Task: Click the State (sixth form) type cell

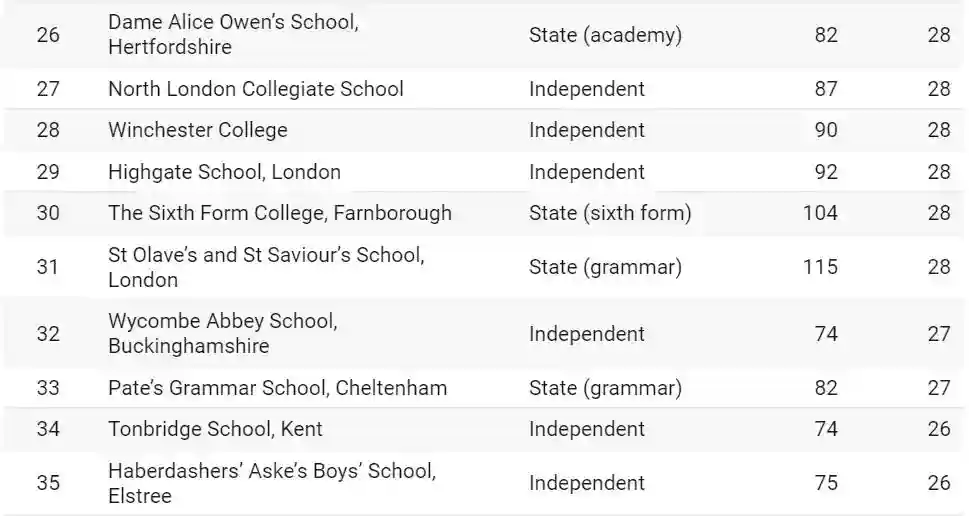Action: 610,213
